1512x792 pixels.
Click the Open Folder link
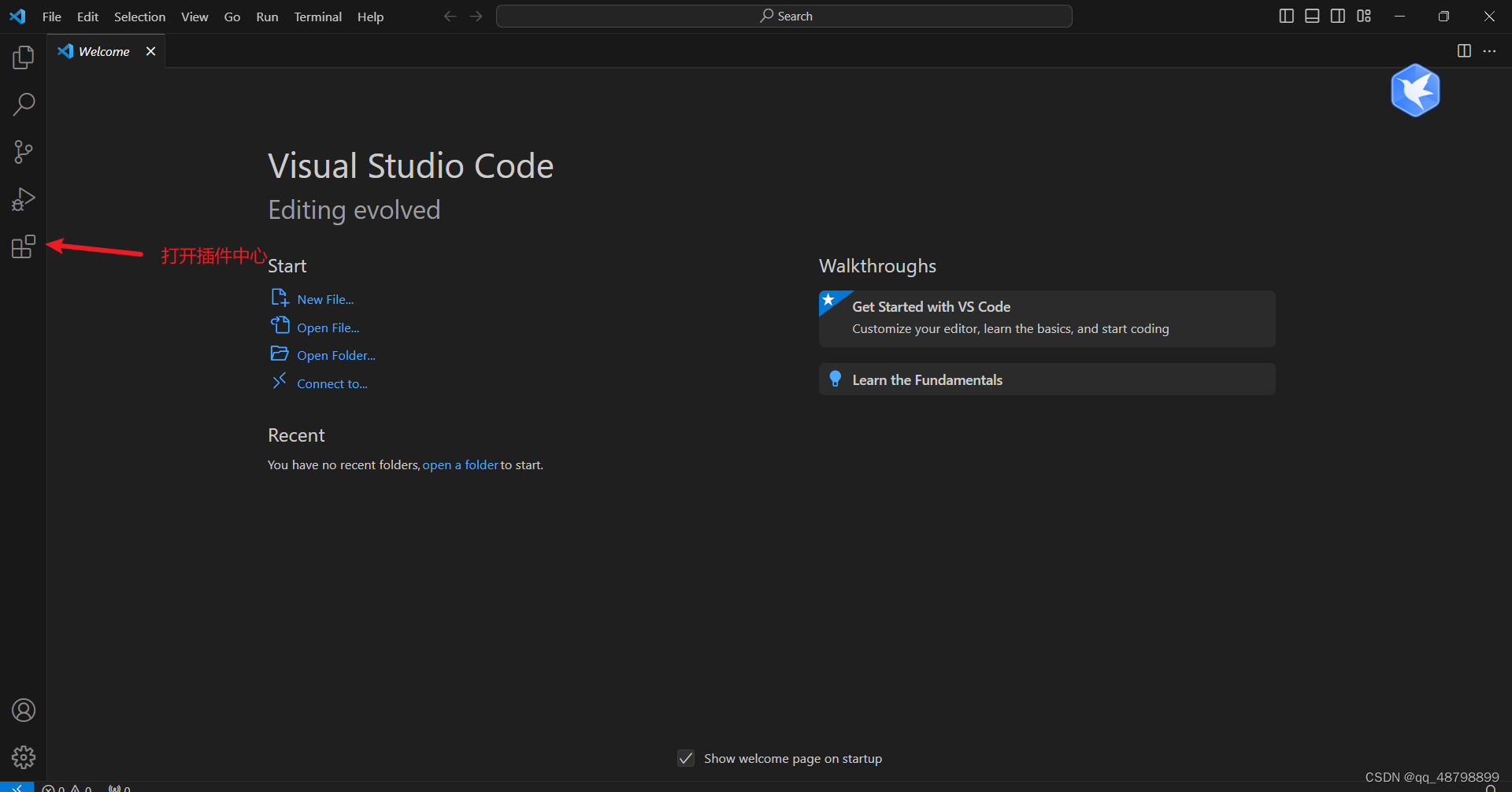coord(335,355)
